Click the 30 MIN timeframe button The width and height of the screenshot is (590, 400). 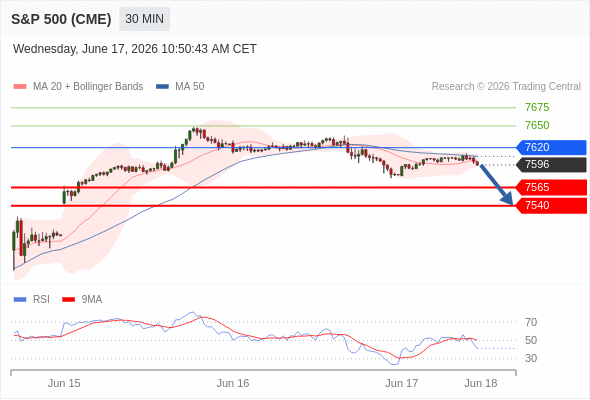click(x=144, y=19)
